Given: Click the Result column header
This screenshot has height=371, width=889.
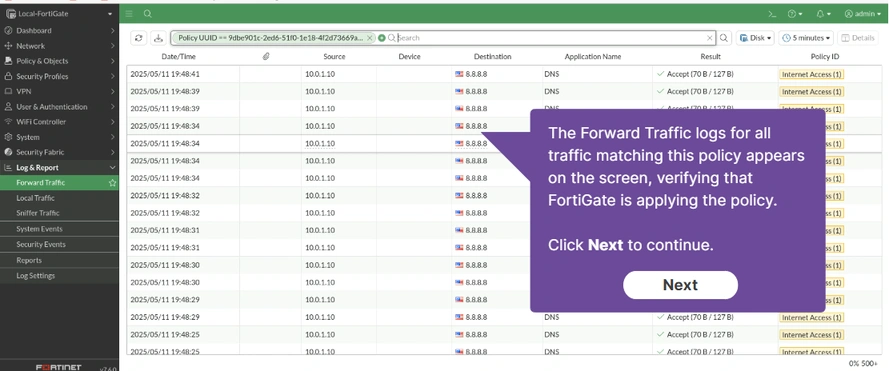Looking at the screenshot, I should 710,57.
